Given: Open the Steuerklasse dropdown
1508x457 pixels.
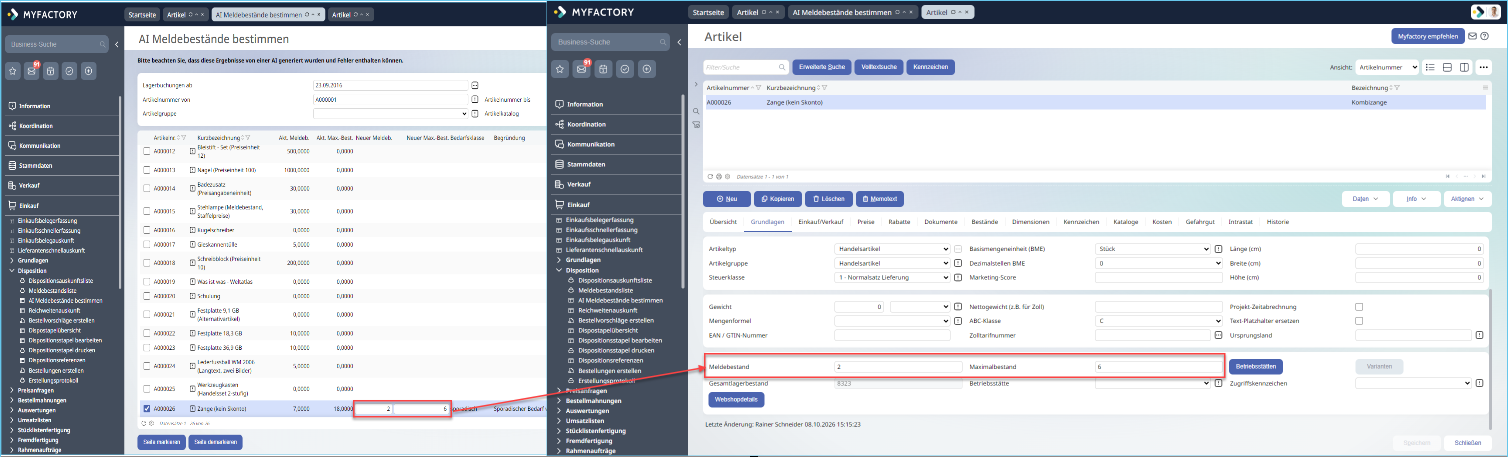Looking at the screenshot, I should point(892,277).
